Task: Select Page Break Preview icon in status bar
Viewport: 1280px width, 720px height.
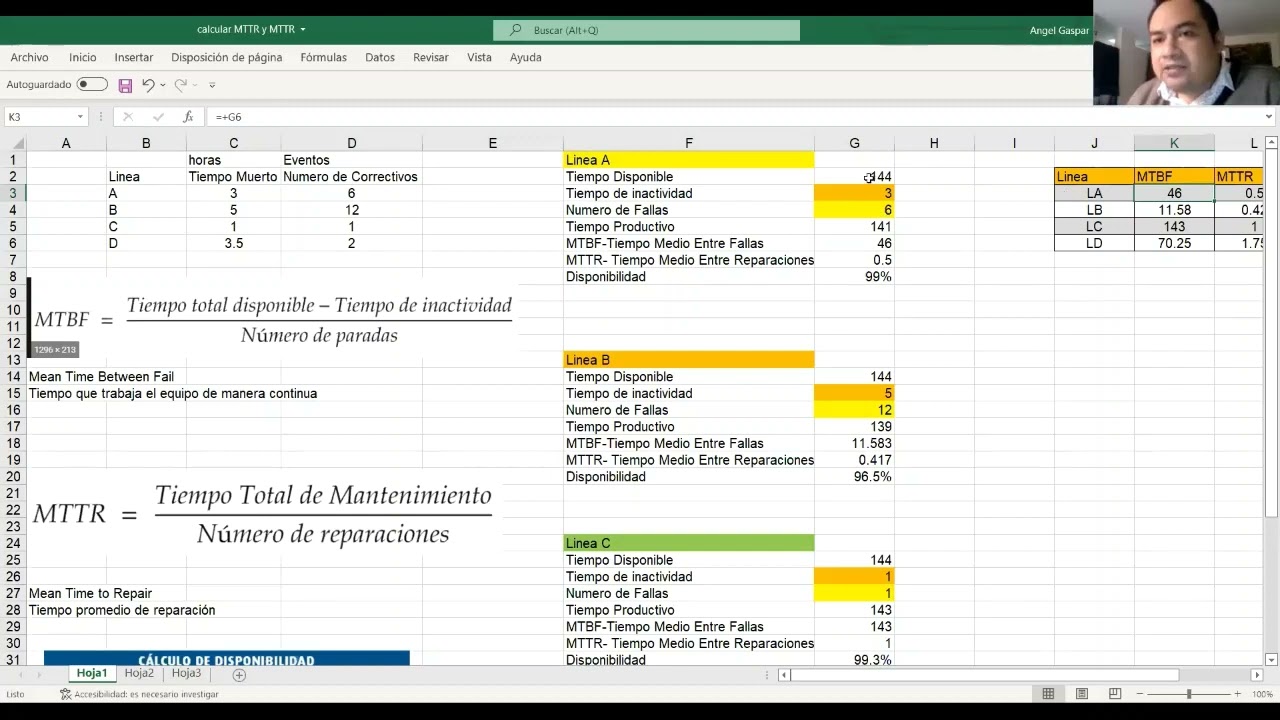Action: click(1115, 694)
